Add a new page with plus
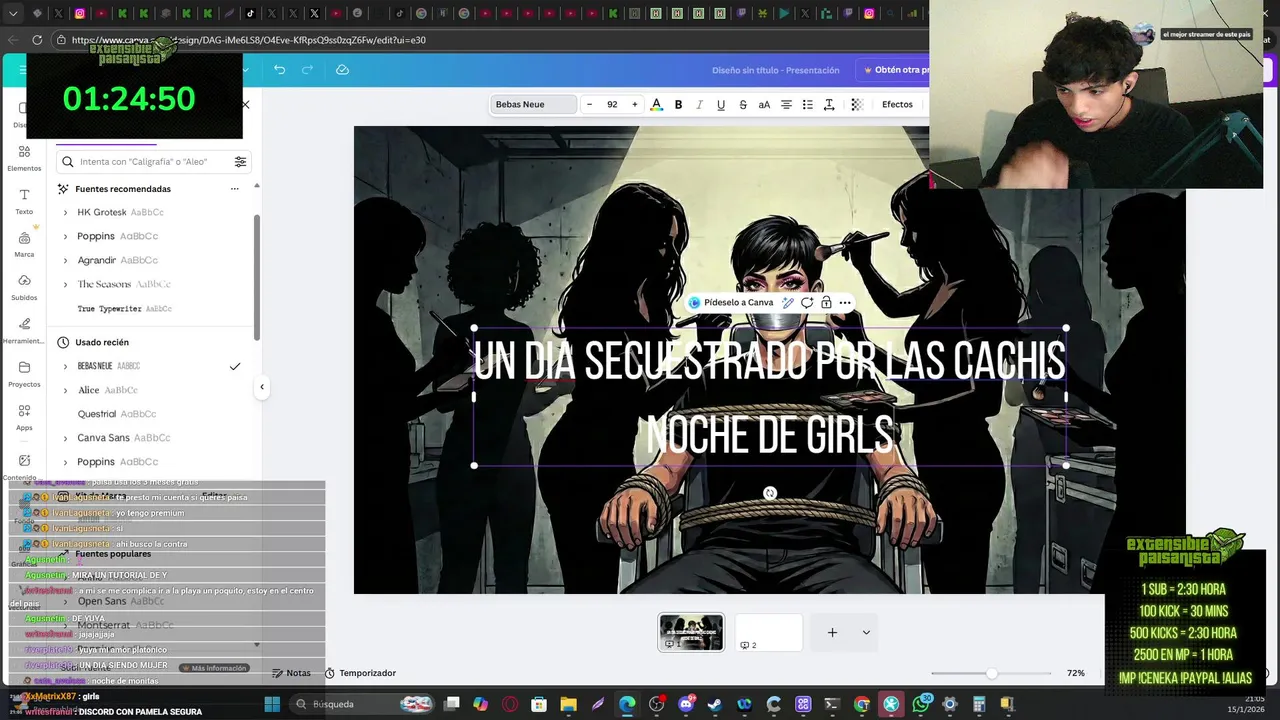 point(832,632)
